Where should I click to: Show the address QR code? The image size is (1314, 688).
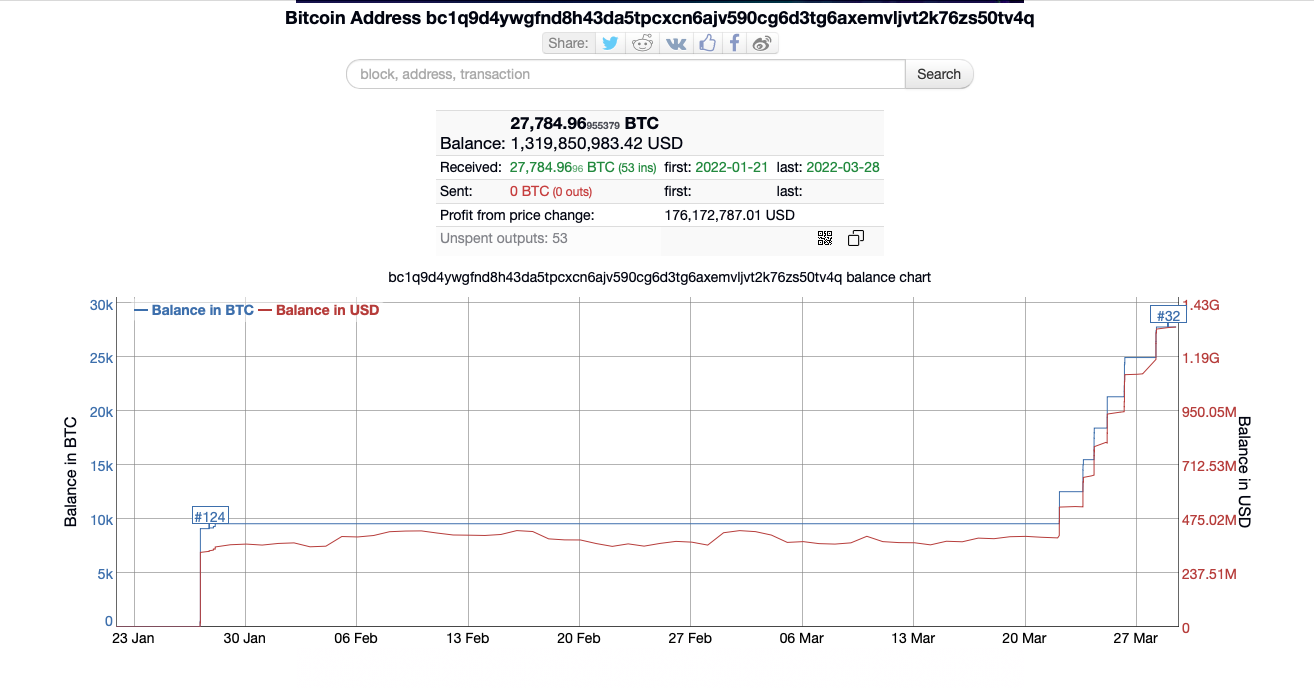coord(825,238)
